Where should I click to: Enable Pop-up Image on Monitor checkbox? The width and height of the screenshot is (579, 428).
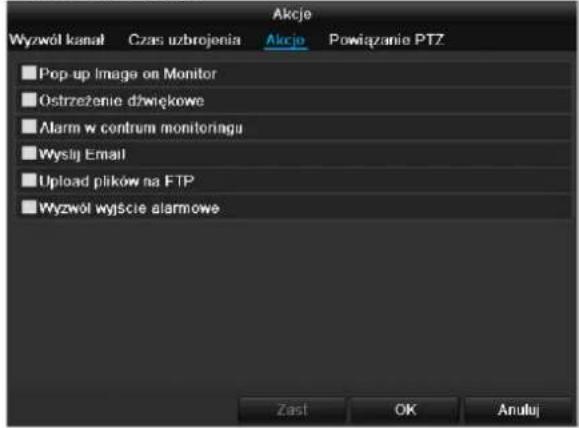pyautogui.click(x=29, y=73)
